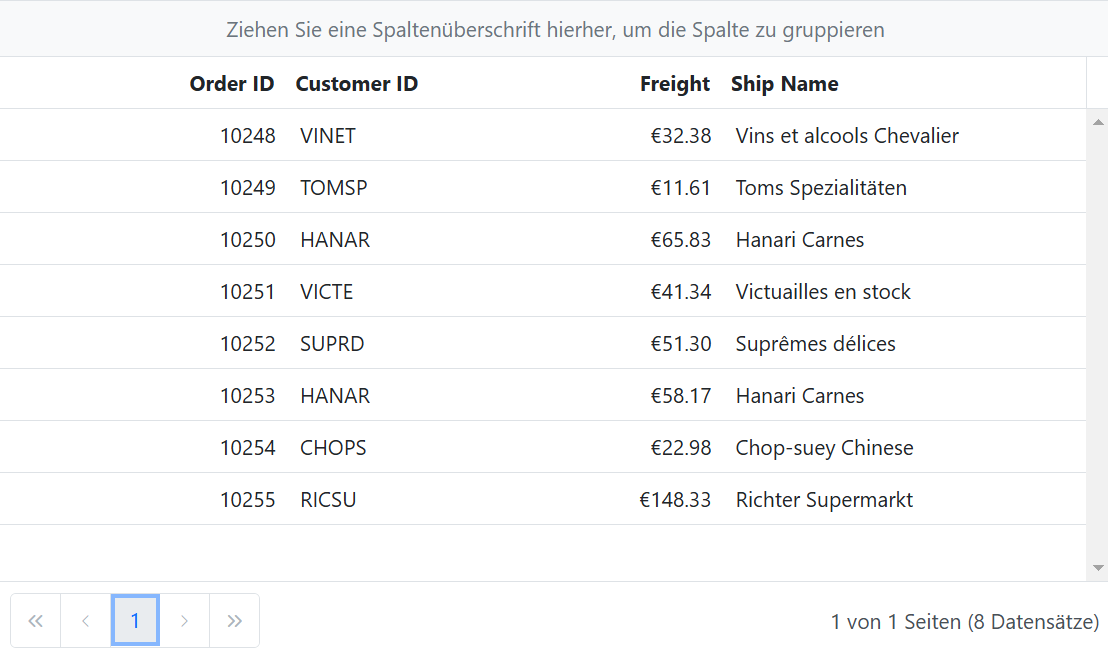This screenshot has width=1108, height=654.
Task: Click the grid scrollbar up arrow
Action: pos(1097,122)
